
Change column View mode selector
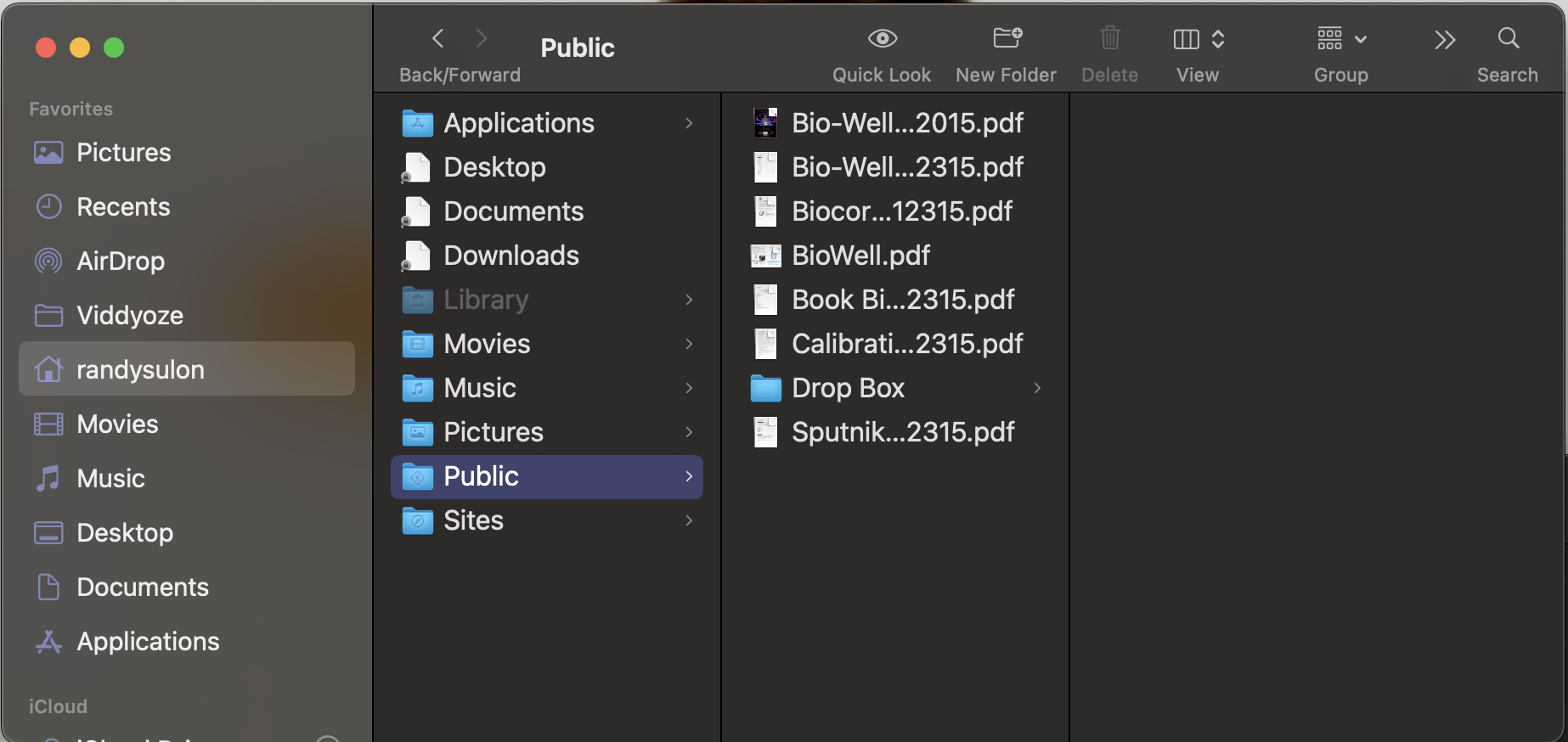coord(1198,39)
